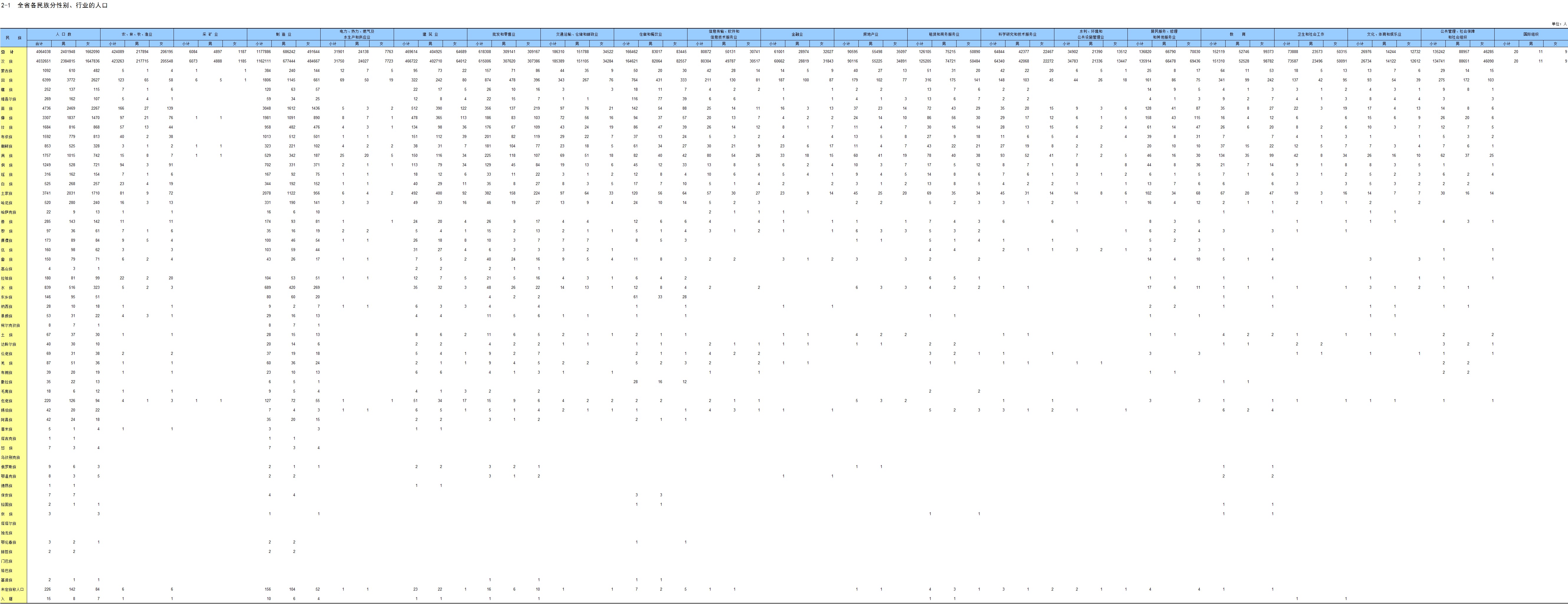Select the '房地产业' header

870,34
